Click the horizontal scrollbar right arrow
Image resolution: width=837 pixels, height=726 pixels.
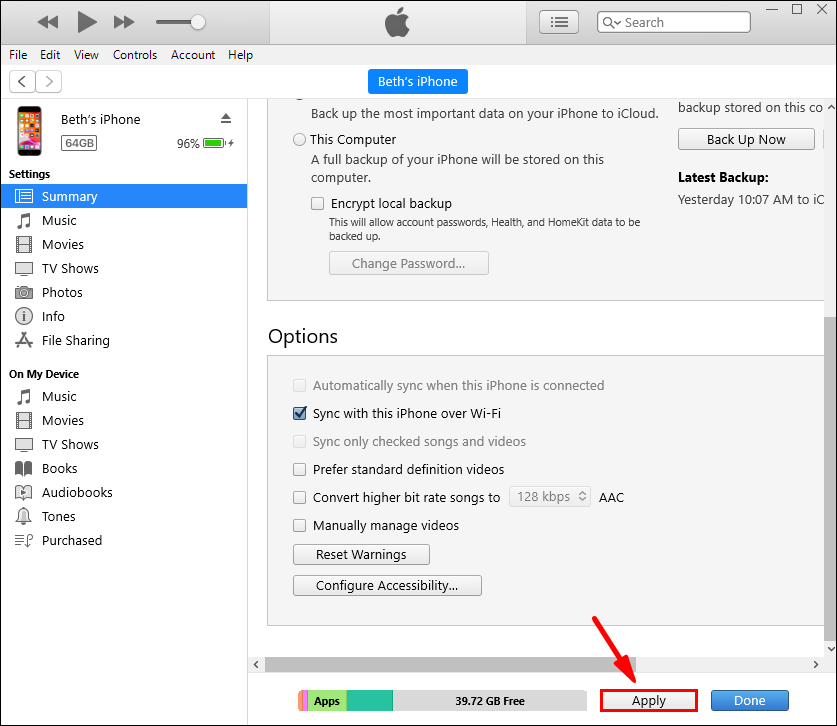(x=816, y=665)
